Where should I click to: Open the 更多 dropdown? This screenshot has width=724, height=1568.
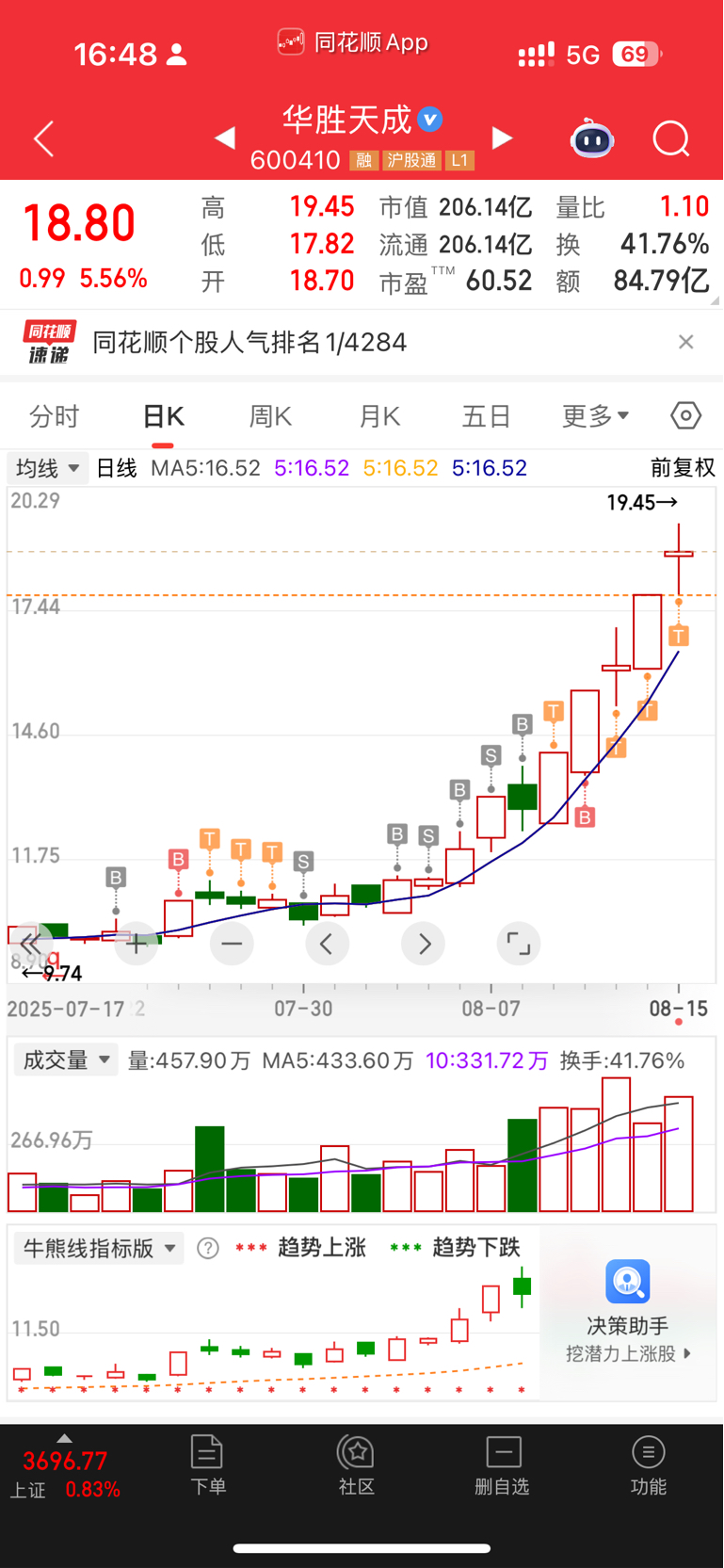[x=595, y=416]
